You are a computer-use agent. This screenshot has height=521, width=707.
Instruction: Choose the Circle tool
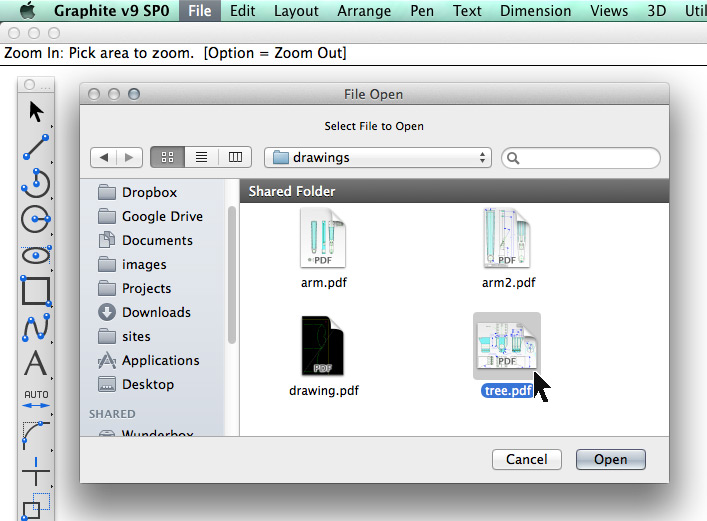[36, 218]
